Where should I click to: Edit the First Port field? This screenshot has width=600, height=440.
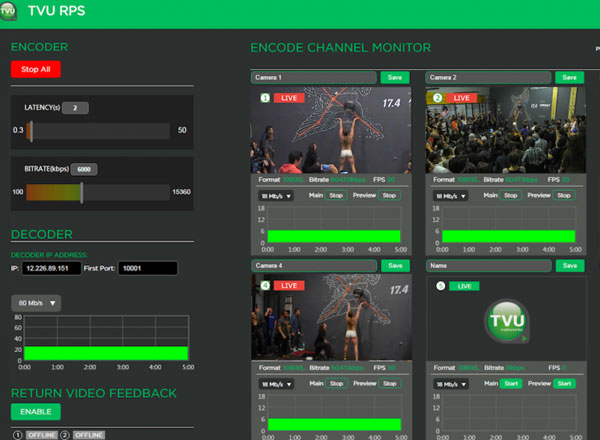[148, 268]
